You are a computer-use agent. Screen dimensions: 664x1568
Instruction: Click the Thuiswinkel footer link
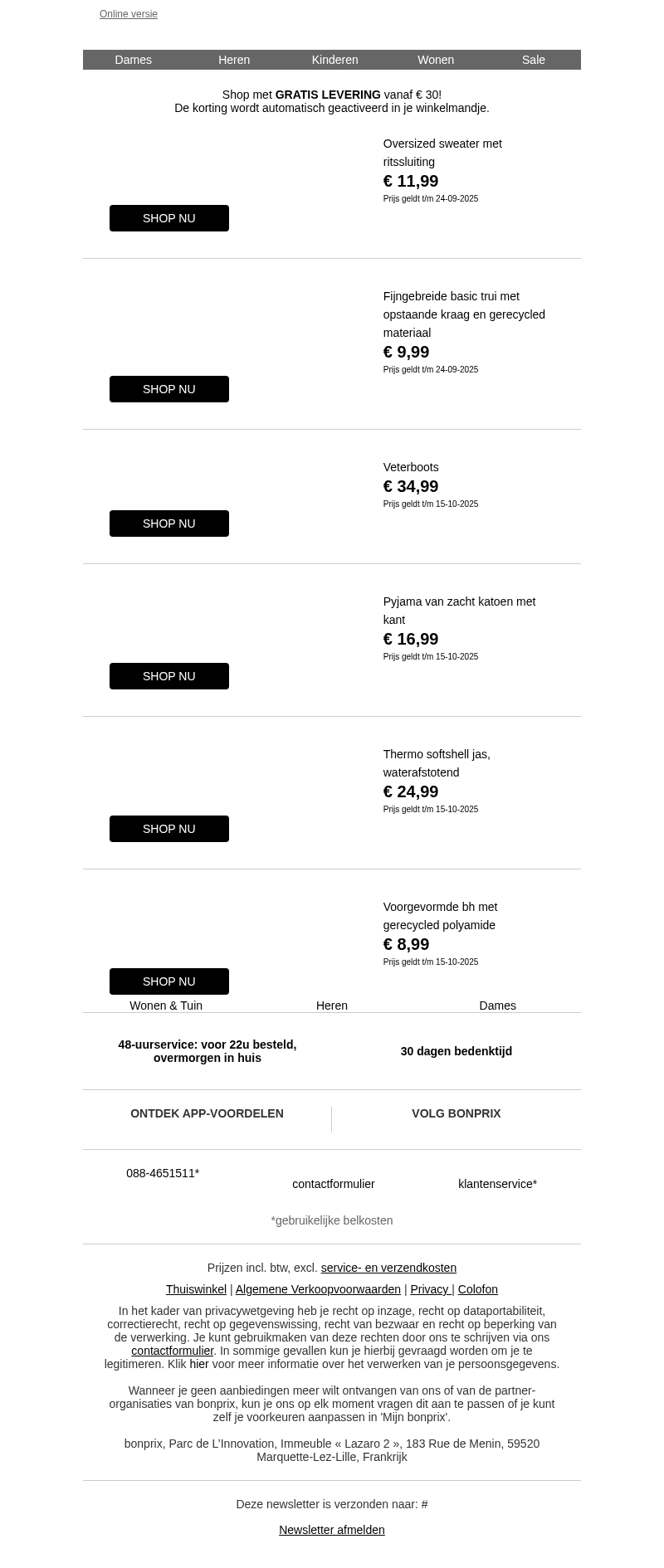pyautogui.click(x=196, y=1289)
